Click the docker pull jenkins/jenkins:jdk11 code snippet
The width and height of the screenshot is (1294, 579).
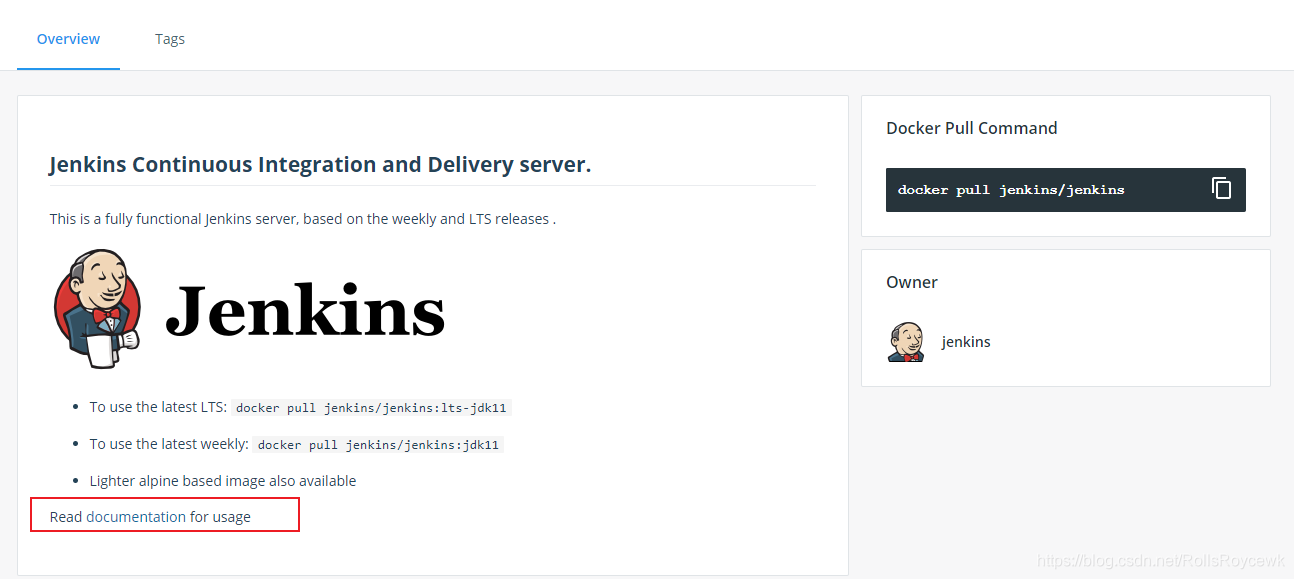tap(378, 445)
